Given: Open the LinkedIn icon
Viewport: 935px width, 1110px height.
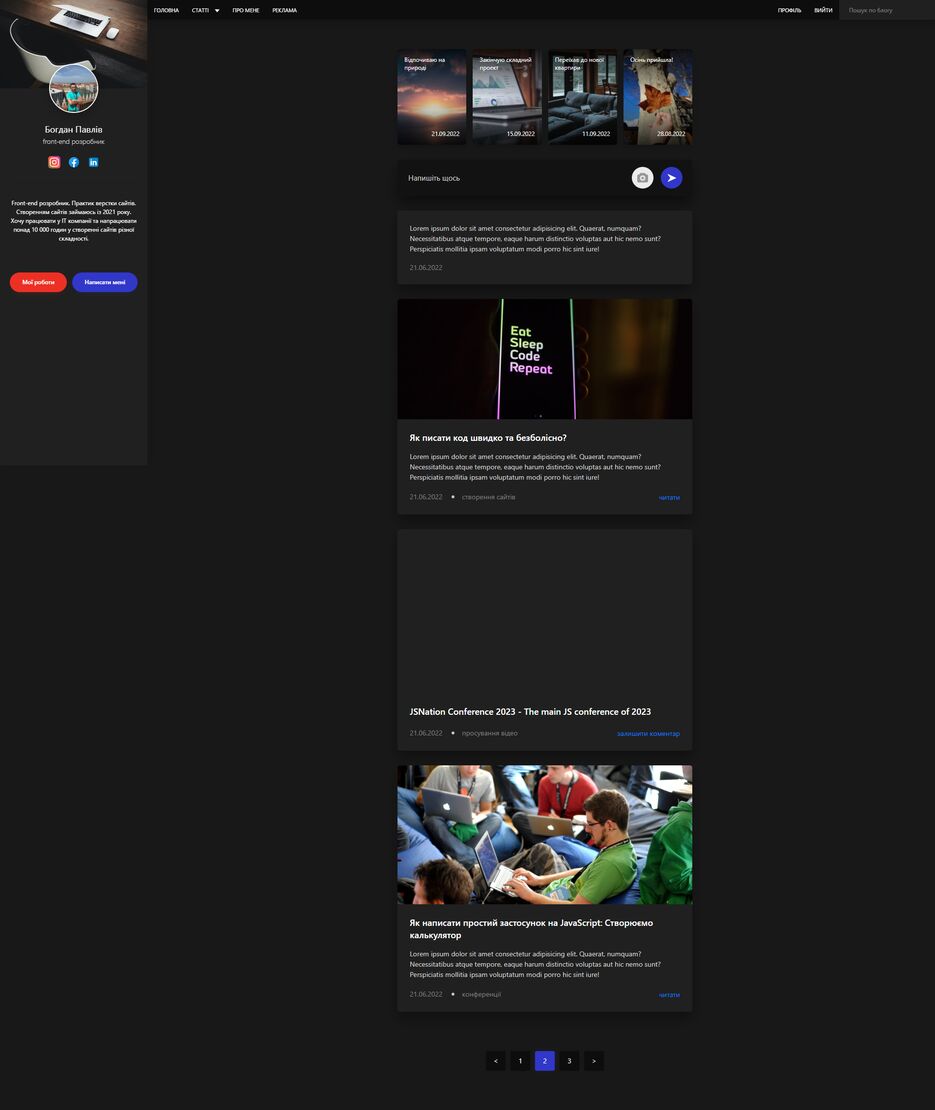Looking at the screenshot, I should [93, 161].
